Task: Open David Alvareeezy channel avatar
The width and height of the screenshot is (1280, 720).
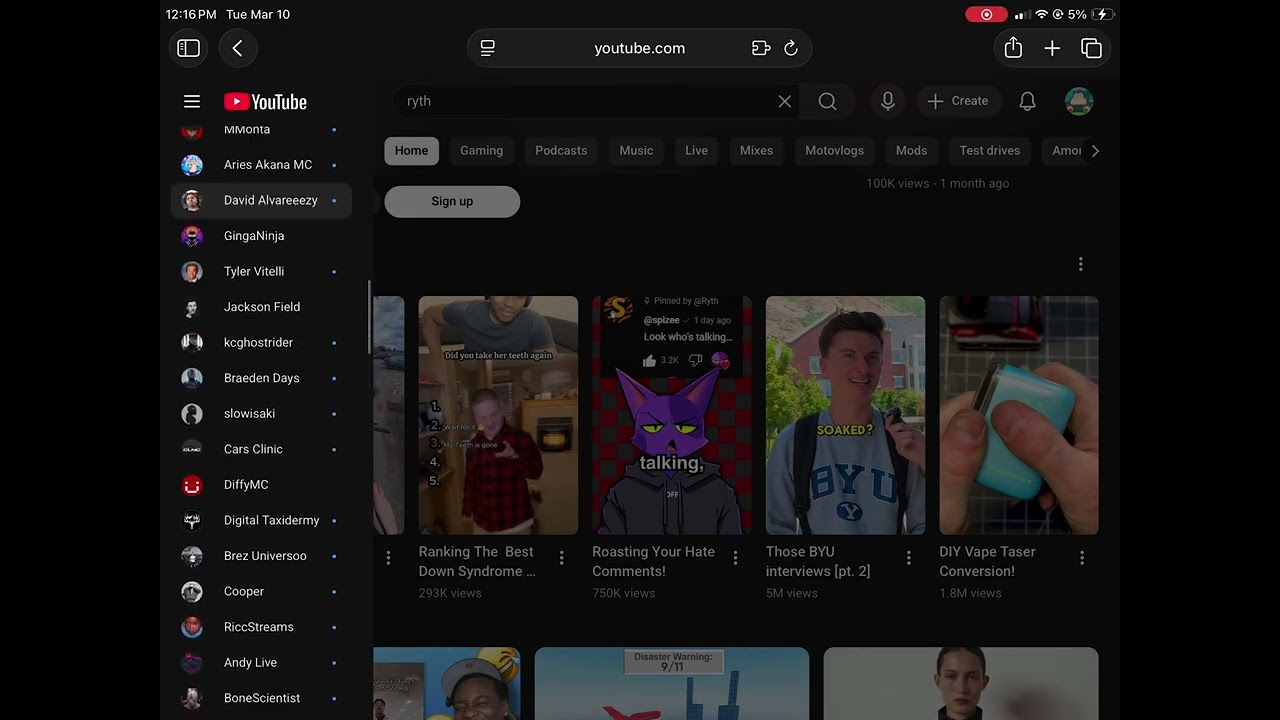Action: click(192, 200)
